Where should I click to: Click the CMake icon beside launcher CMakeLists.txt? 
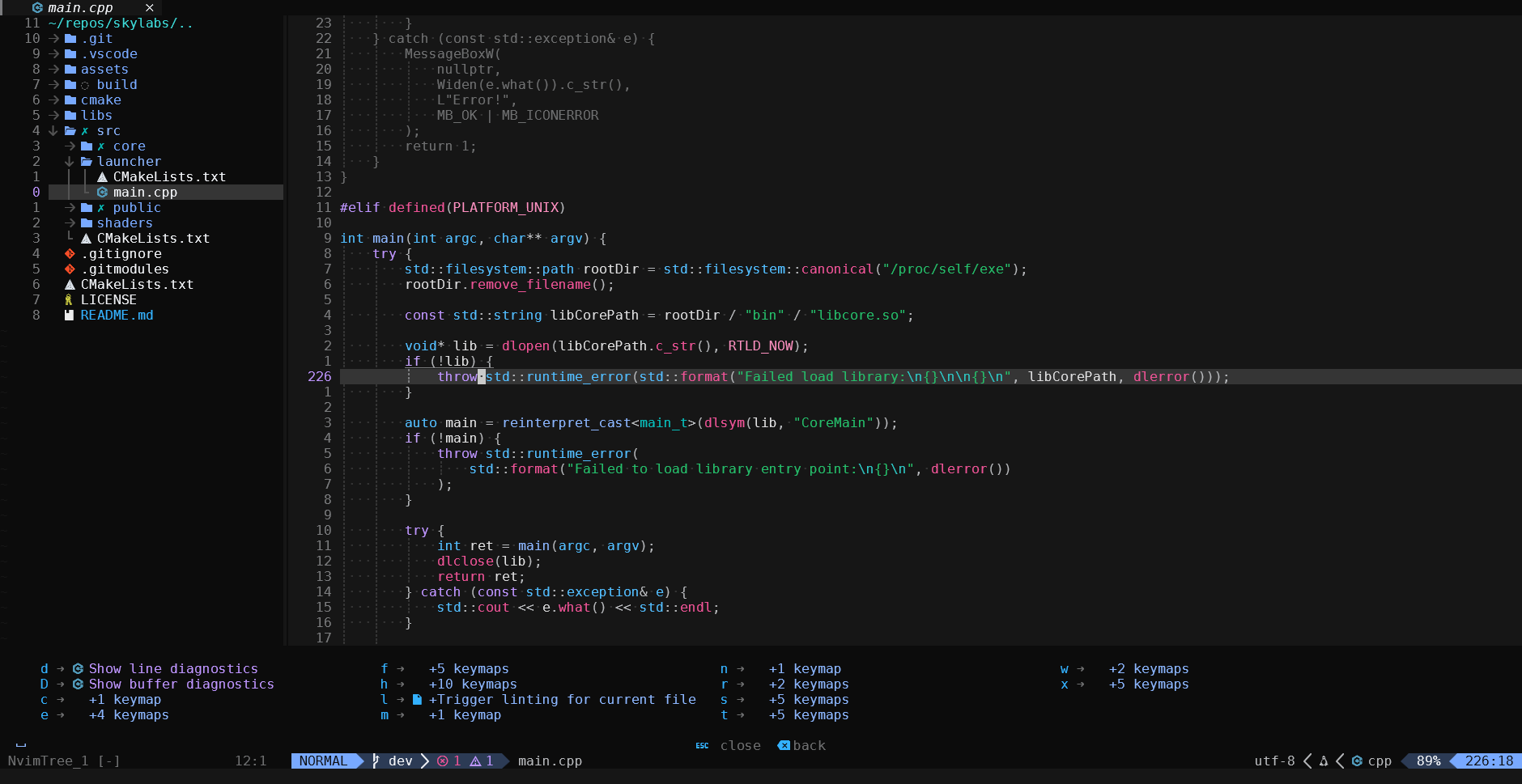click(x=102, y=177)
